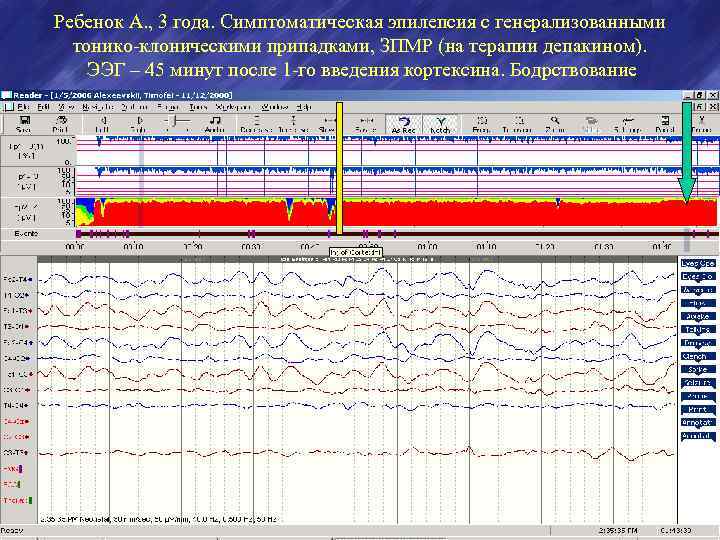Click the Clench event button
Viewport: 720px width, 540px height.
(x=698, y=356)
